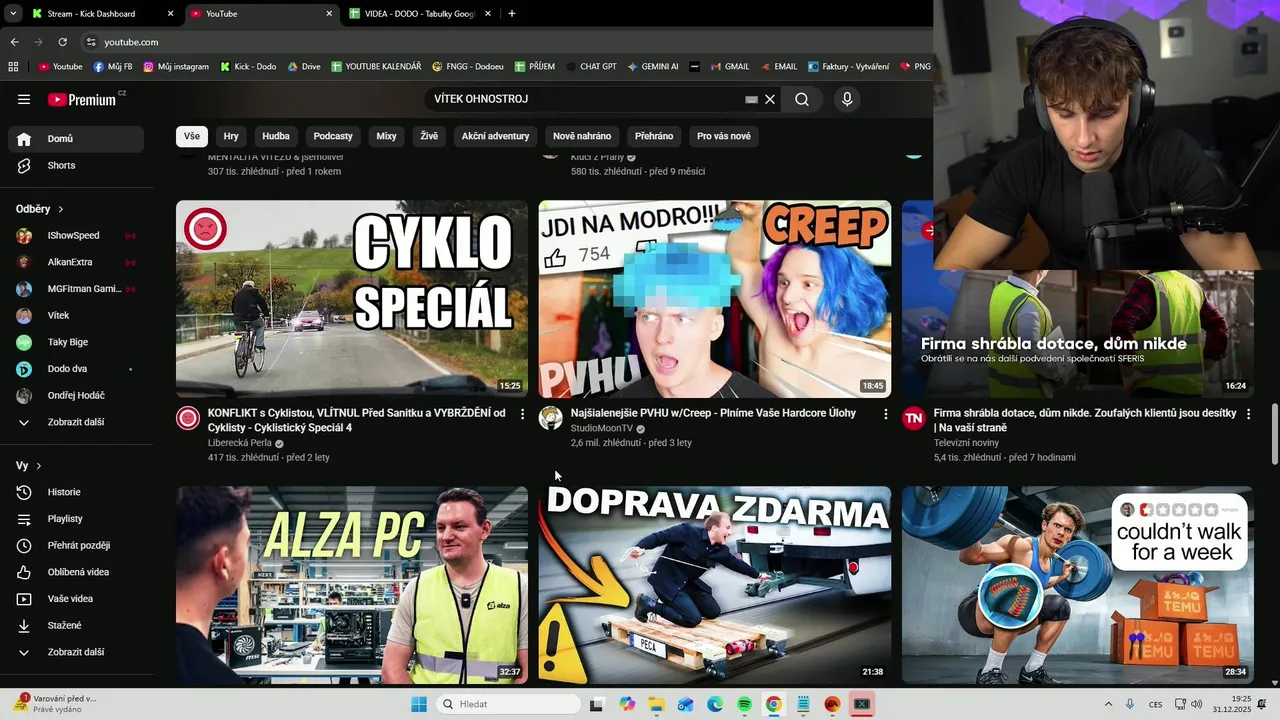This screenshot has height=720, width=1280.
Task: Open Vaše videa in the sidebar
Action: tap(76, 599)
